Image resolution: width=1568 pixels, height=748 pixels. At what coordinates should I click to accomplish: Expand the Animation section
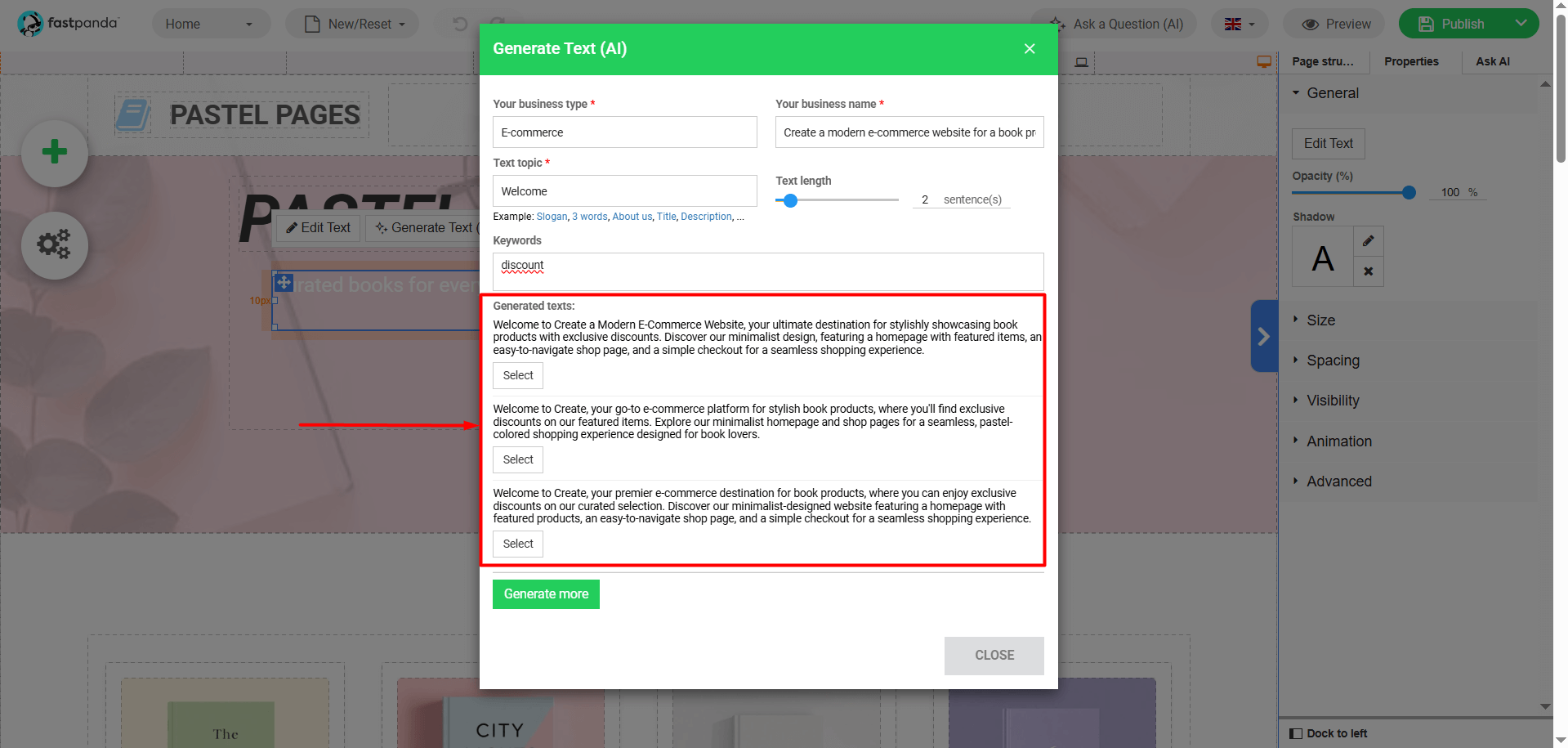(x=1338, y=441)
